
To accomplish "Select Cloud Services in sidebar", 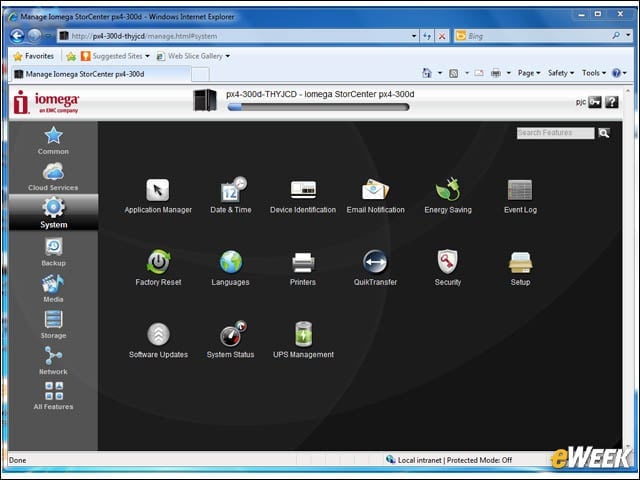I will point(53,177).
